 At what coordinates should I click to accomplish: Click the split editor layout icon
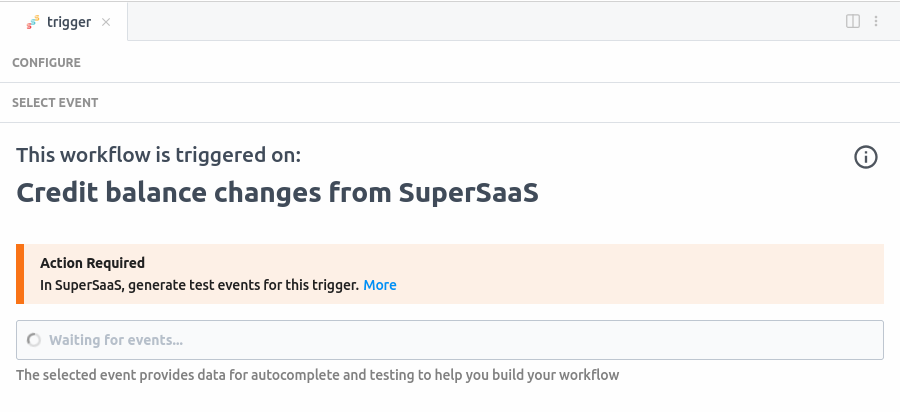(x=853, y=21)
